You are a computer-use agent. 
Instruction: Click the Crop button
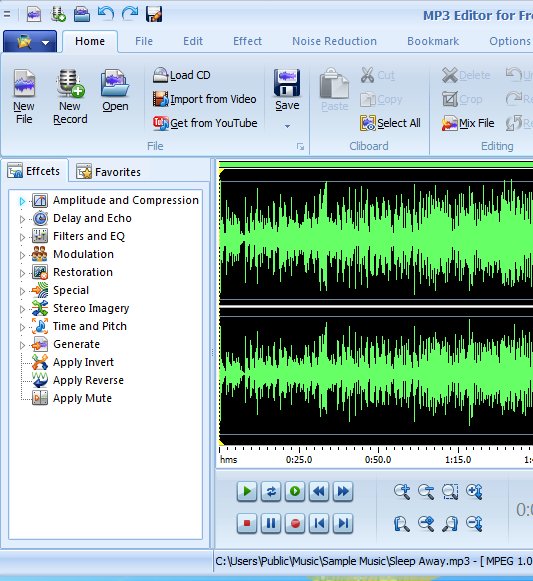tap(462, 99)
